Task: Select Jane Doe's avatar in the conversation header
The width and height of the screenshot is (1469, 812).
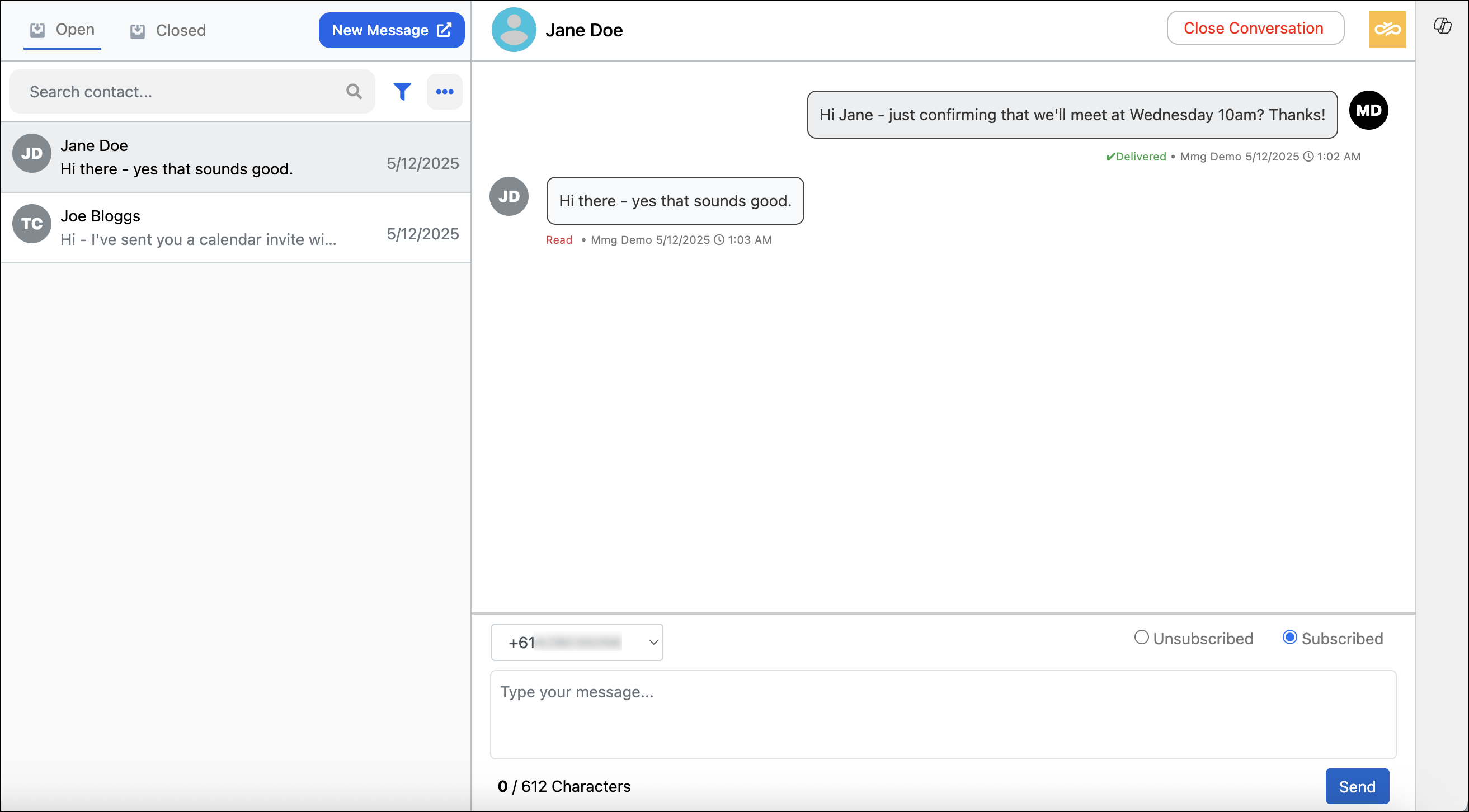Action: (x=513, y=29)
